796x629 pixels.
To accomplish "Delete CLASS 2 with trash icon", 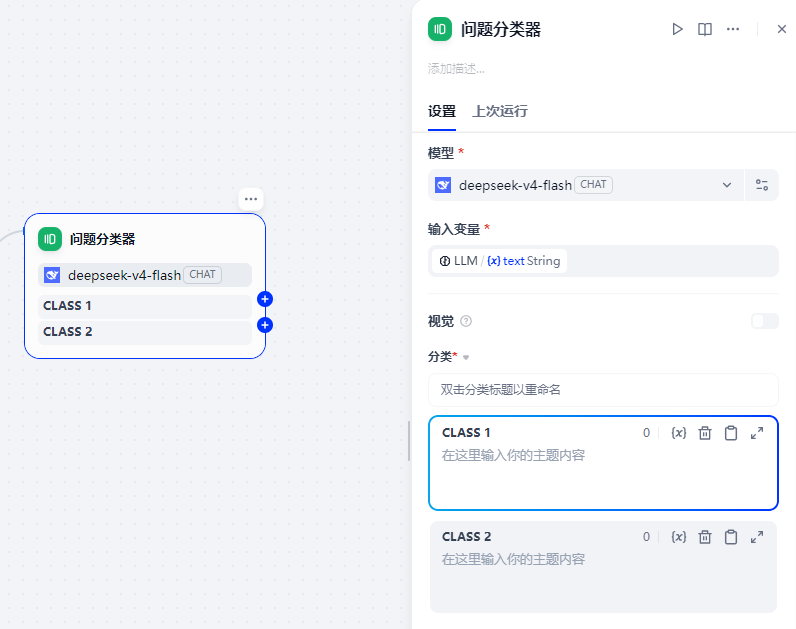I will pos(705,537).
